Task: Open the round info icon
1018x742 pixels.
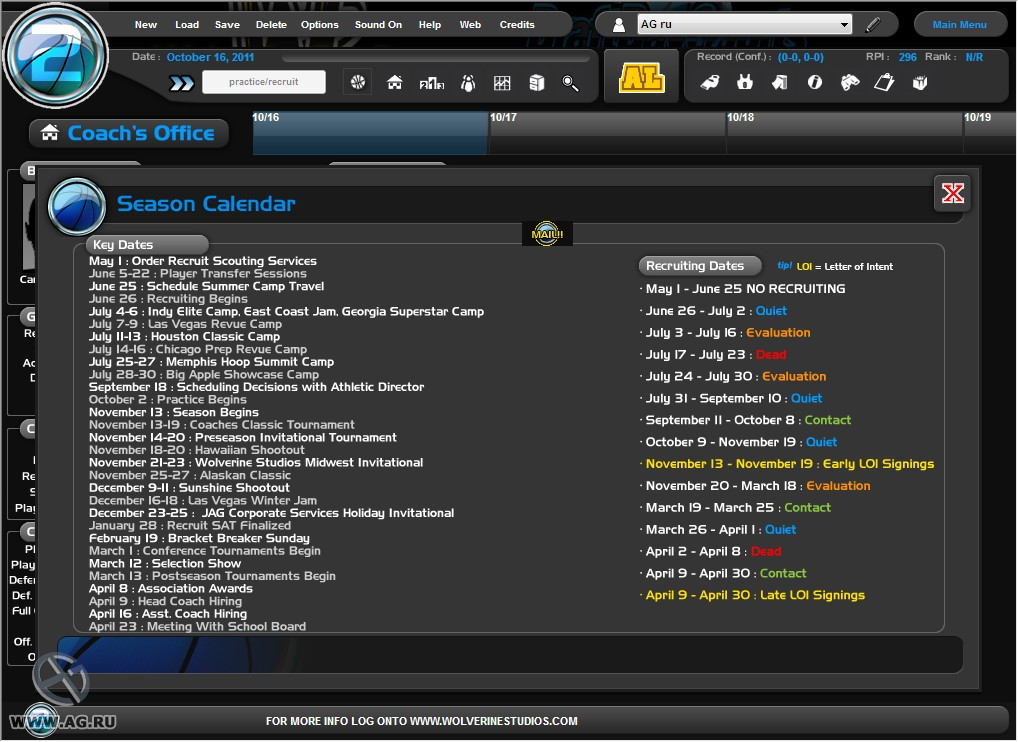Action: pyautogui.click(x=814, y=82)
